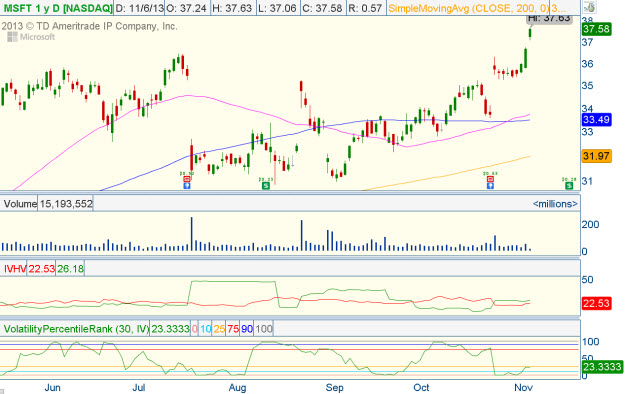Click the blue 90 level label

(247, 329)
